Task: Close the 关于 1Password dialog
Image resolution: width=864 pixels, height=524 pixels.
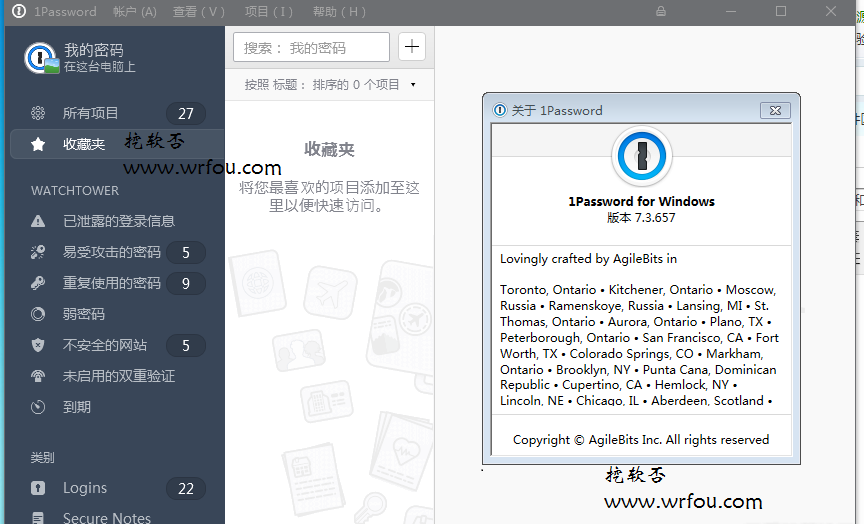Action: pyautogui.click(x=775, y=110)
